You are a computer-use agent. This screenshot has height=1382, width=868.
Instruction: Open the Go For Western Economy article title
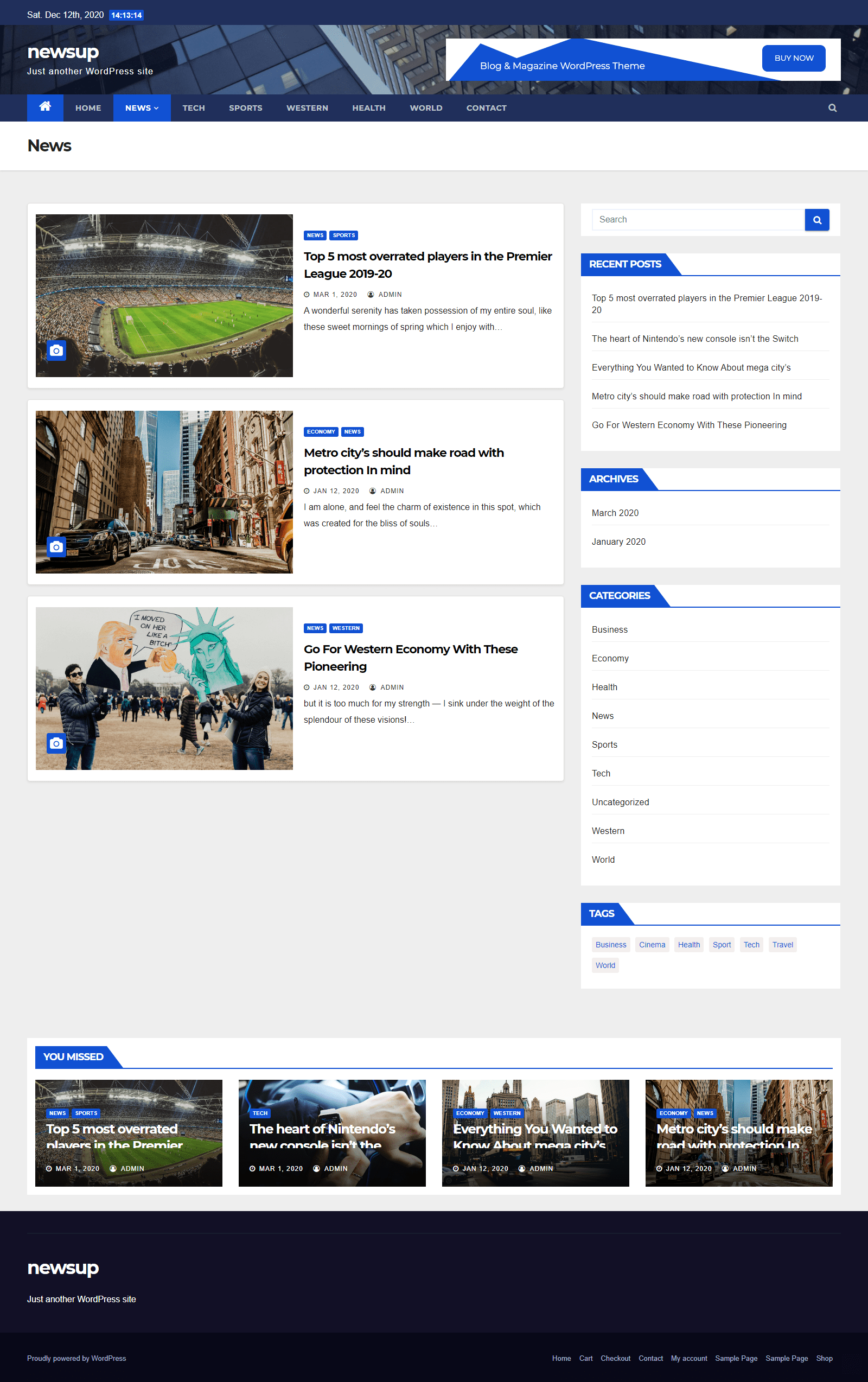pos(411,658)
